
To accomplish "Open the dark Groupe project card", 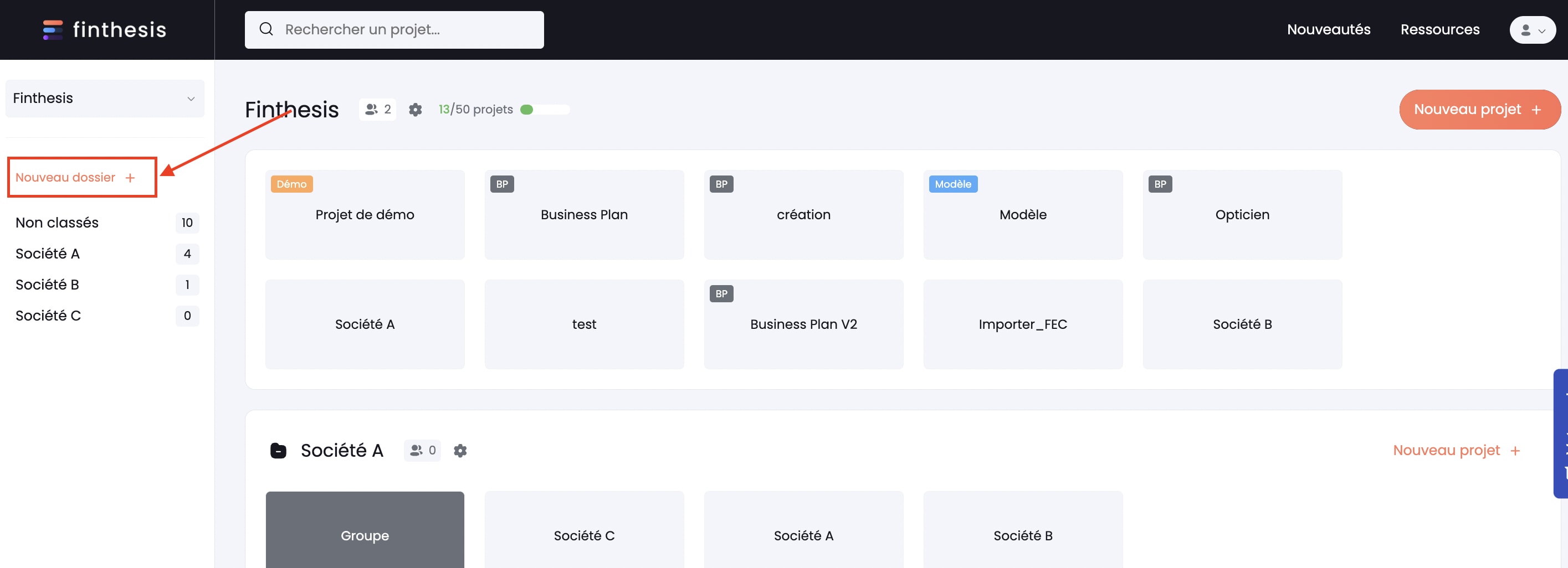I will coord(365,530).
